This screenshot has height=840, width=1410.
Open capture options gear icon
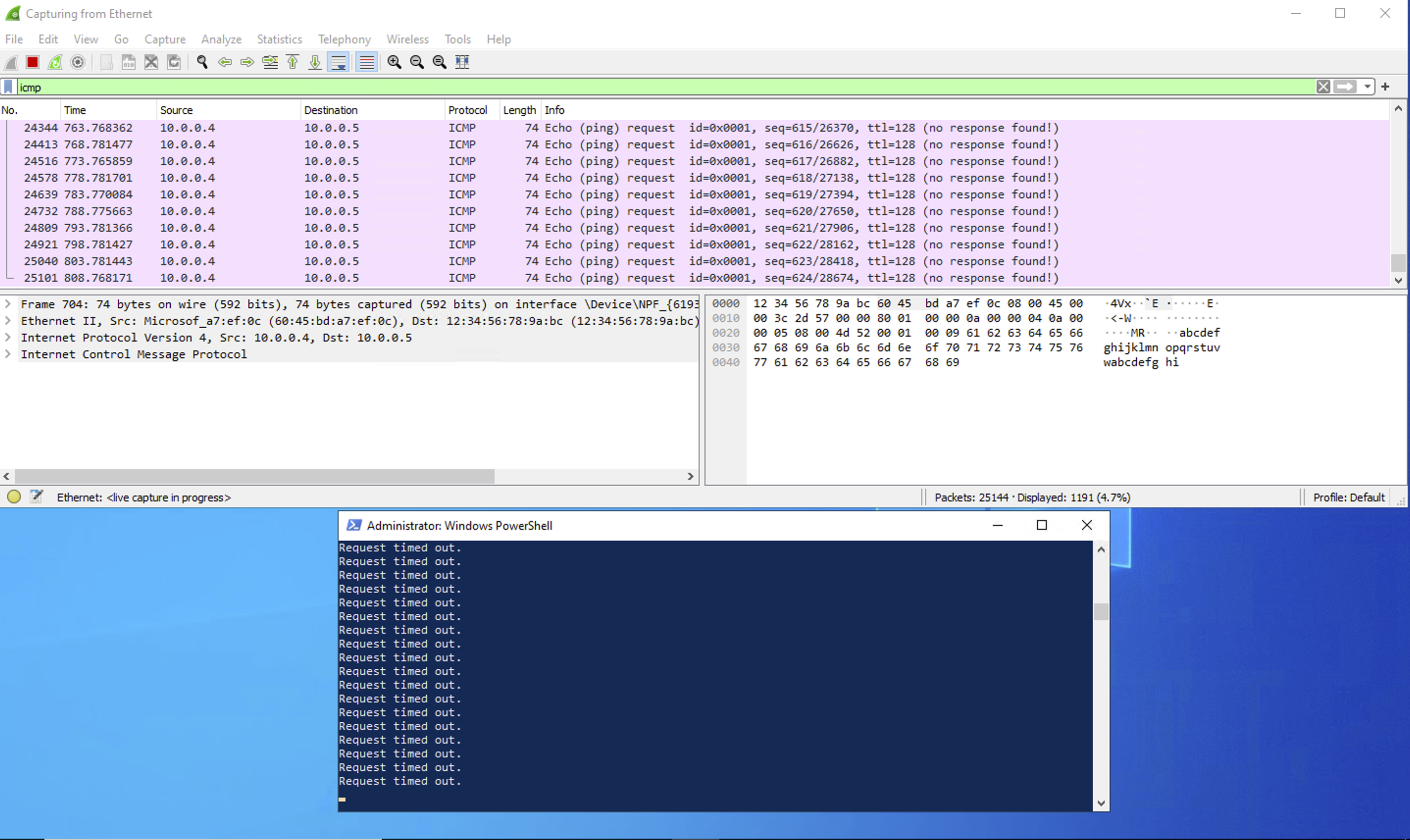tap(78, 62)
